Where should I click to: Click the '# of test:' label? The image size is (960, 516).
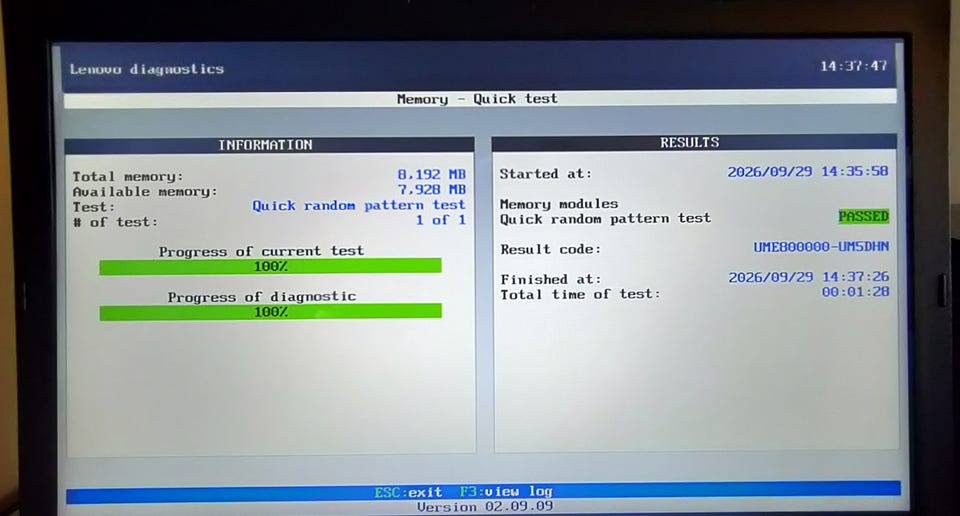point(115,222)
